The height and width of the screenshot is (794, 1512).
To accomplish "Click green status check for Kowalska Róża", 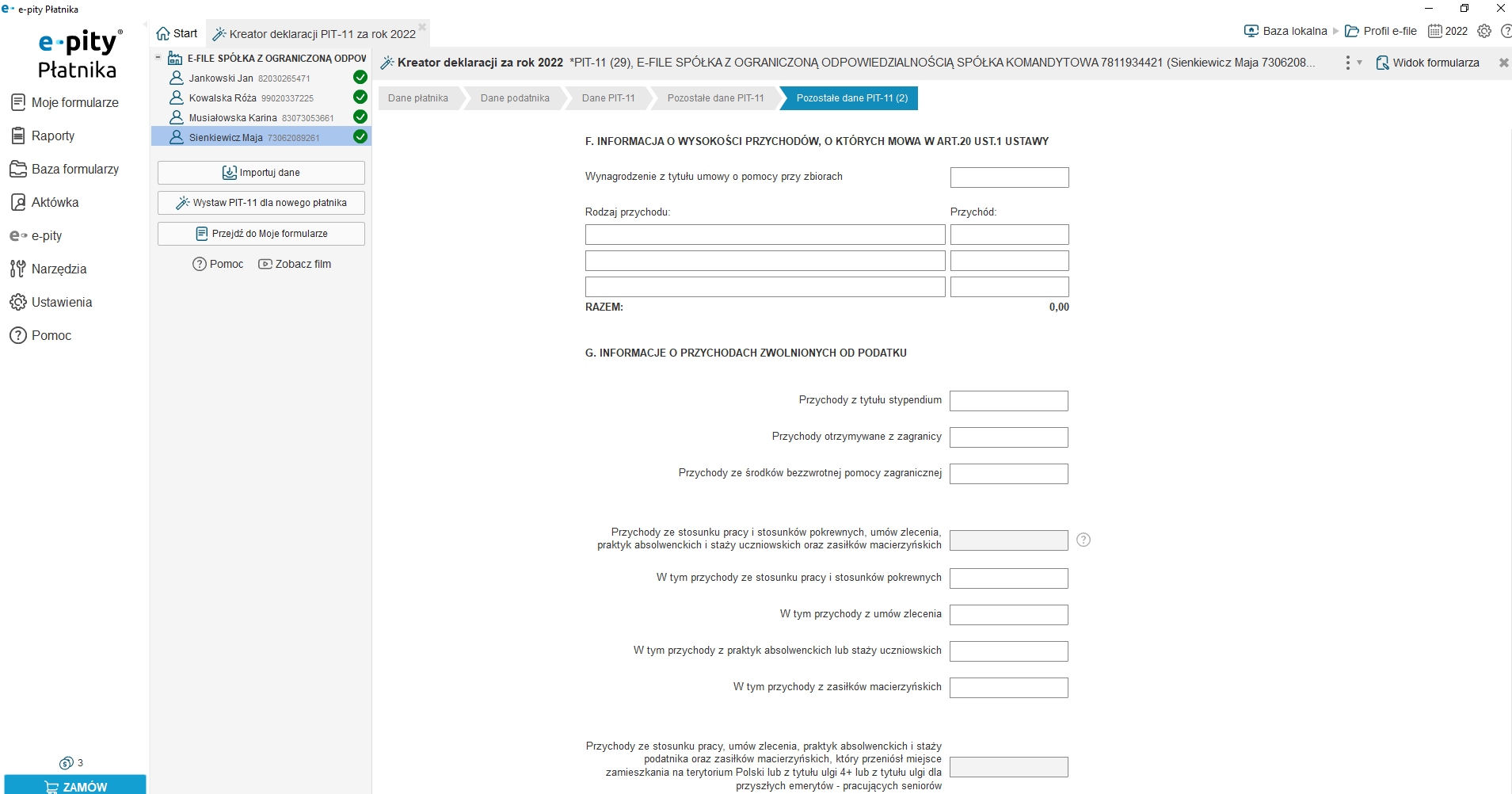I will (x=360, y=97).
